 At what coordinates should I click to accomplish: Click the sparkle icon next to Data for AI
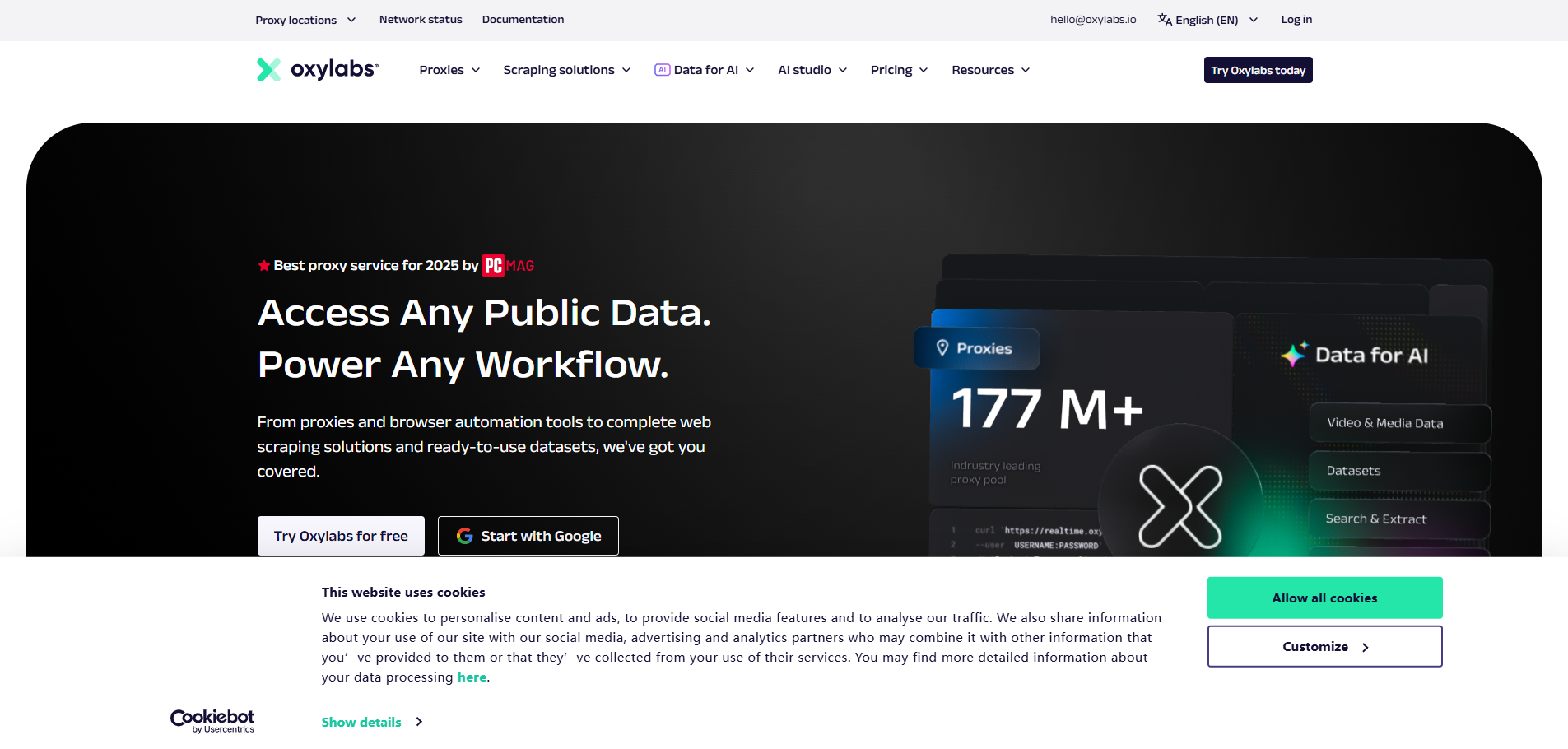tap(1293, 355)
